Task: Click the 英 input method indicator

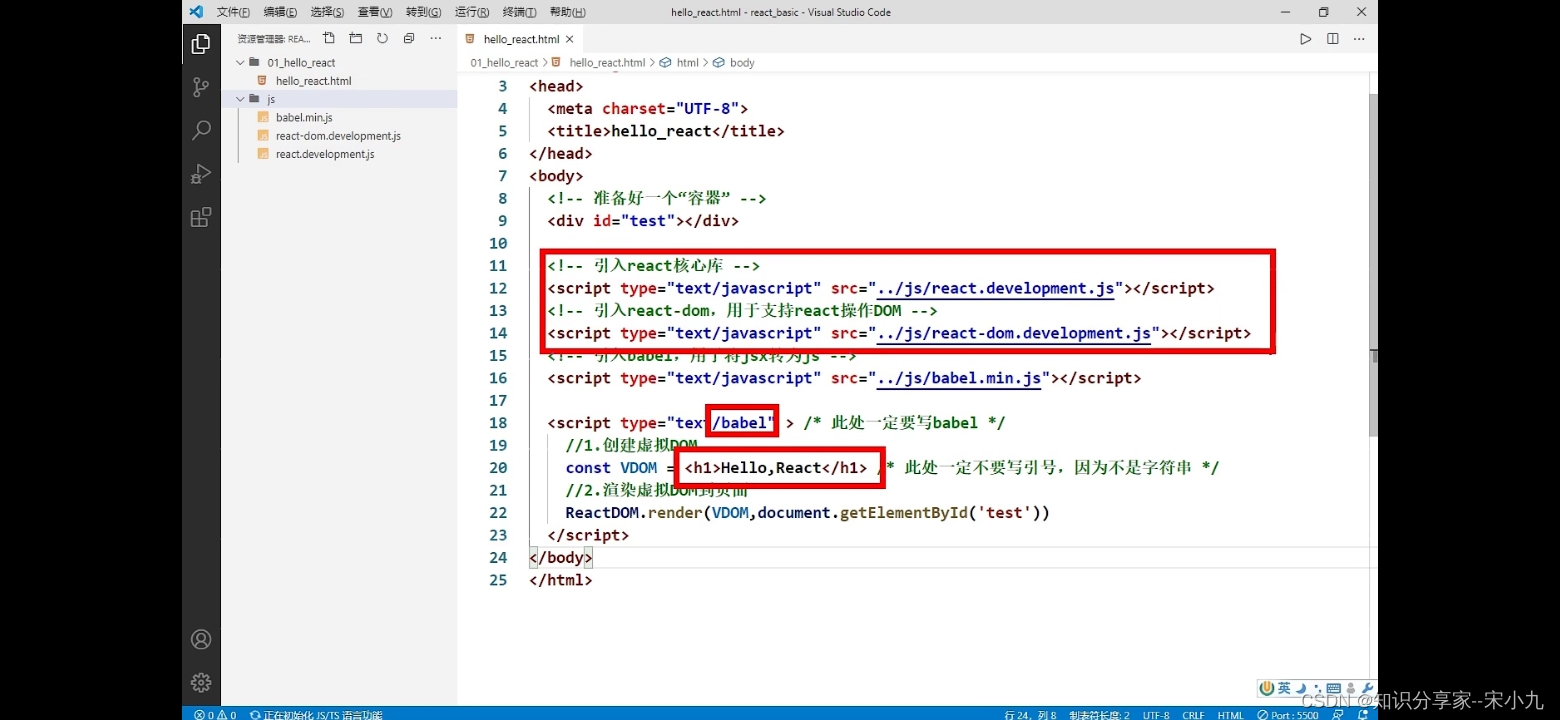Action: click(x=1283, y=688)
